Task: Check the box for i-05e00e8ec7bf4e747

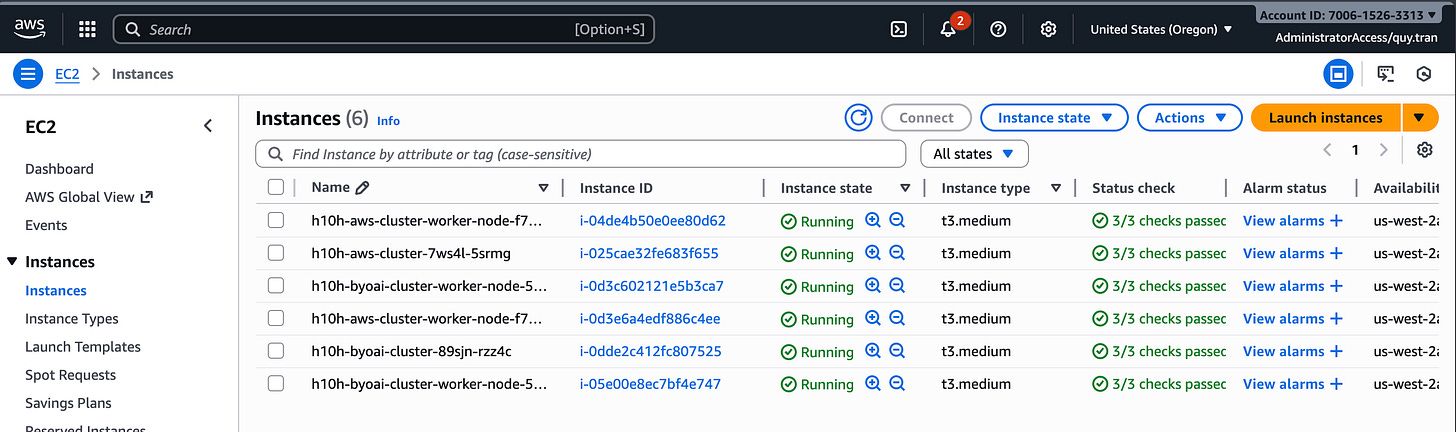Action: click(x=276, y=384)
